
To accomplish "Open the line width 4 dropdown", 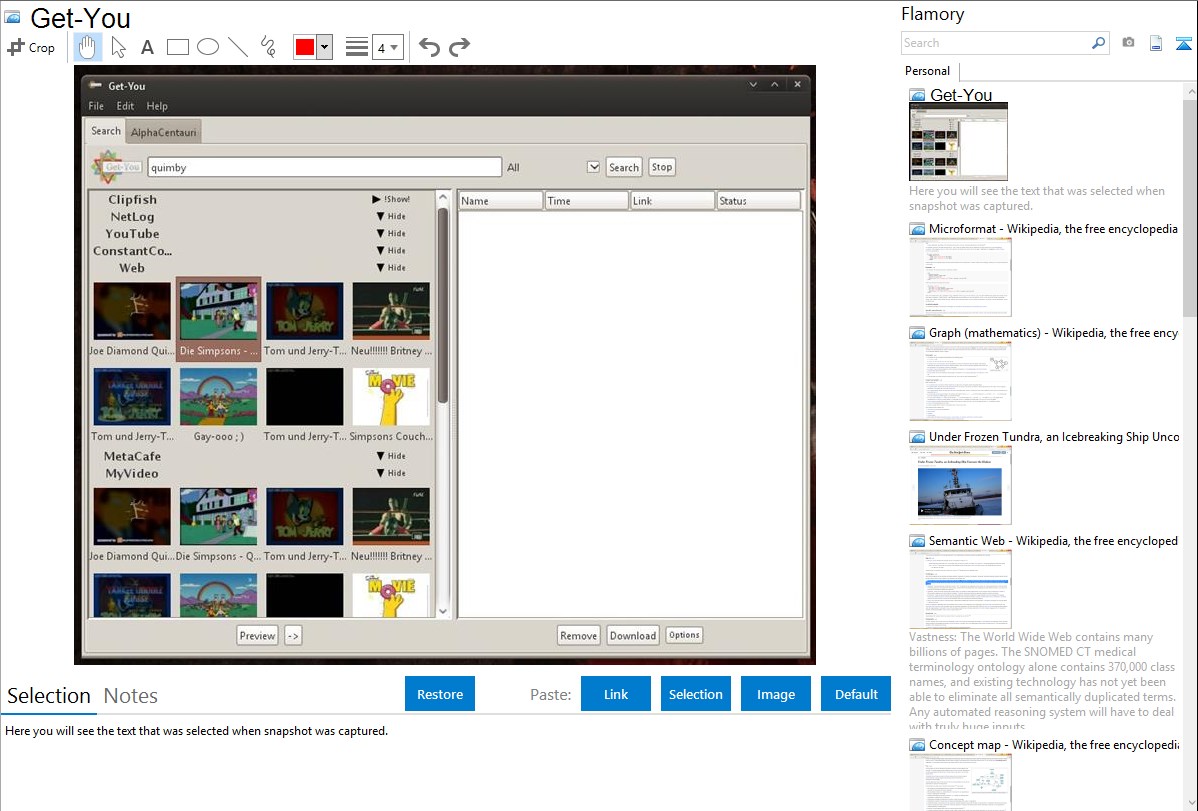I will pyautogui.click(x=387, y=47).
